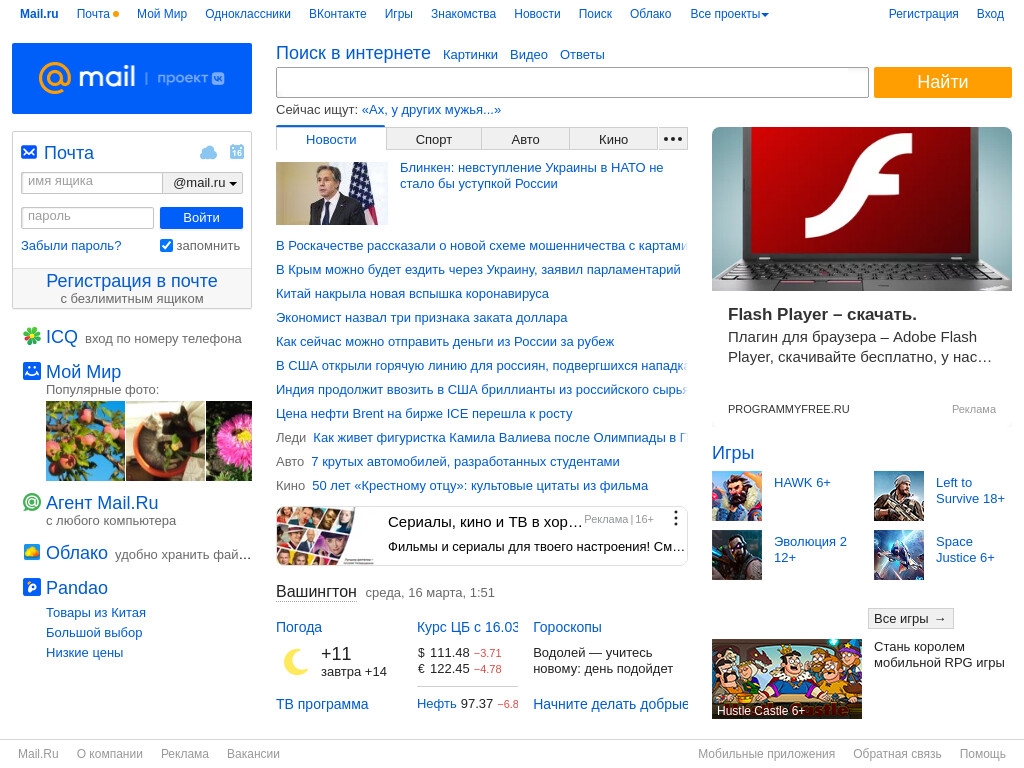Image resolution: width=1024 pixels, height=768 pixels.
Task: Open trending query «Ах, у других мужья...»
Action: point(431,110)
